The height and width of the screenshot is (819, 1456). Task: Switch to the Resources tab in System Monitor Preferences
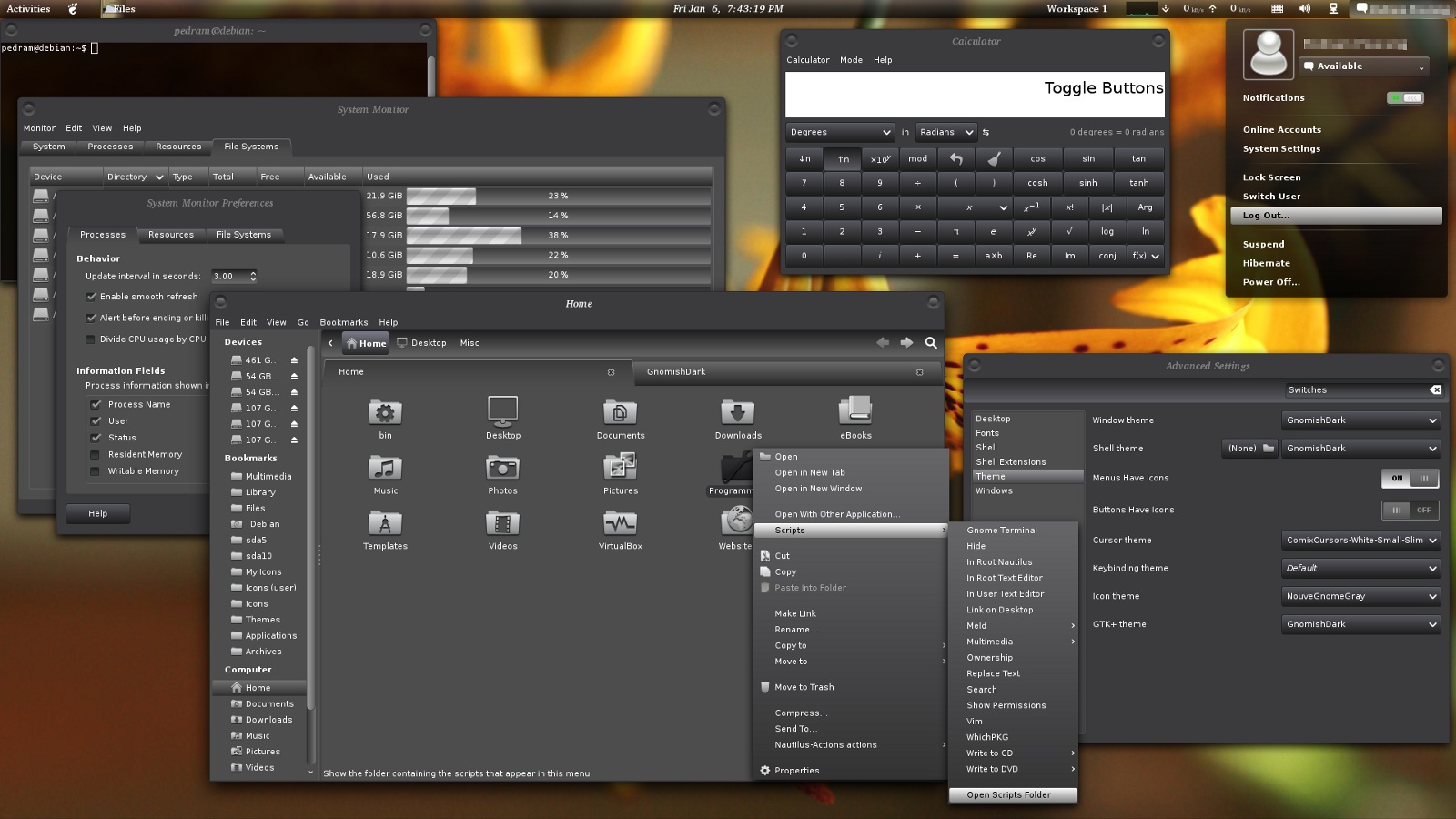[x=171, y=234]
